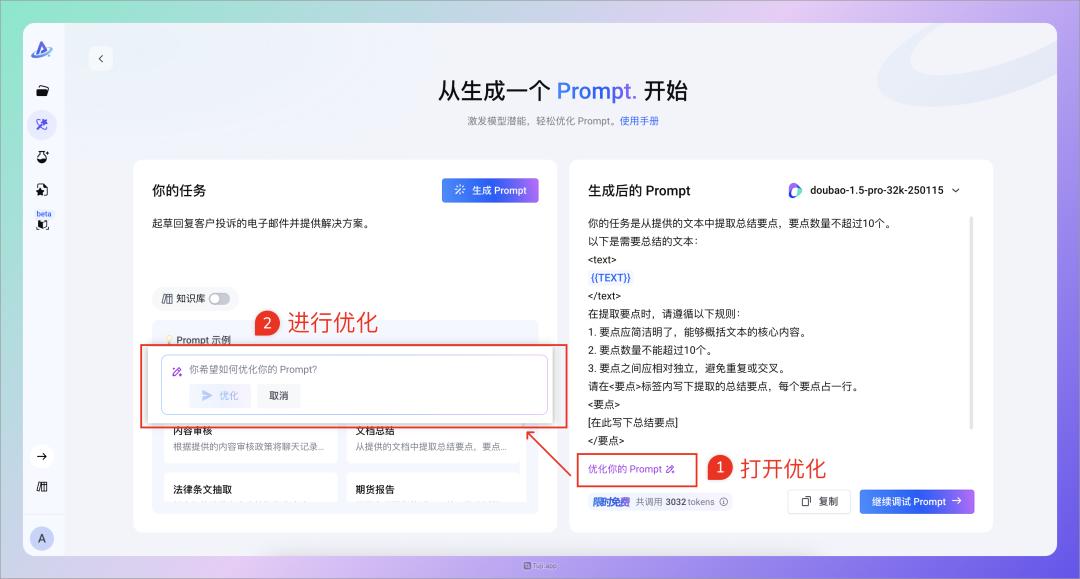
Task: Open the user avatar 'A'
Action: tap(42, 538)
